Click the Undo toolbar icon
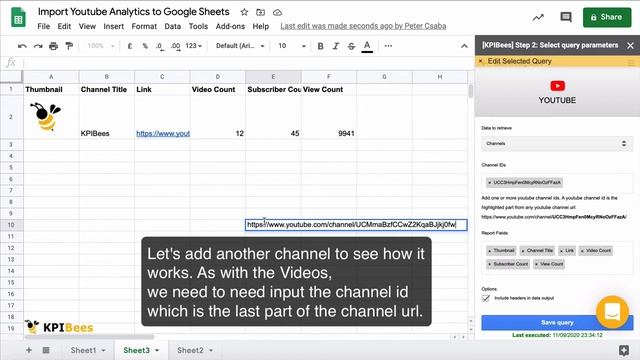This screenshot has width=640, height=360. pyautogui.click(x=22, y=46)
